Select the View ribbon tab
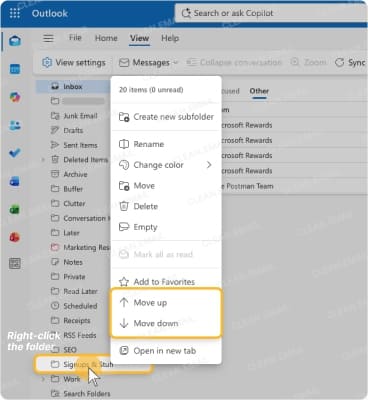The height and width of the screenshot is (400, 368). click(139, 38)
